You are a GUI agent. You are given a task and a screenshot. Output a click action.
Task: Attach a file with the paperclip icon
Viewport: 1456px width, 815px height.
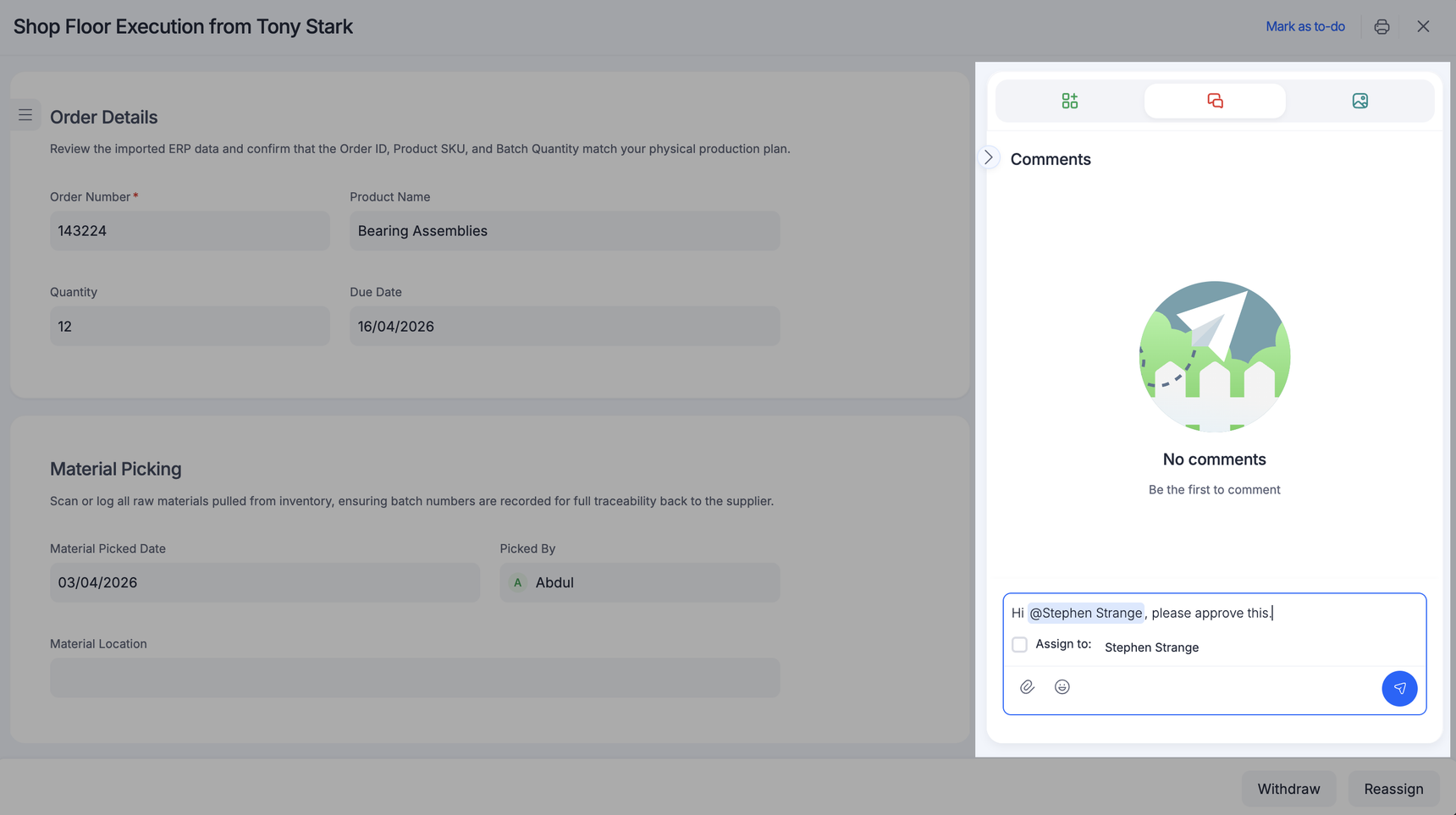tap(1027, 687)
